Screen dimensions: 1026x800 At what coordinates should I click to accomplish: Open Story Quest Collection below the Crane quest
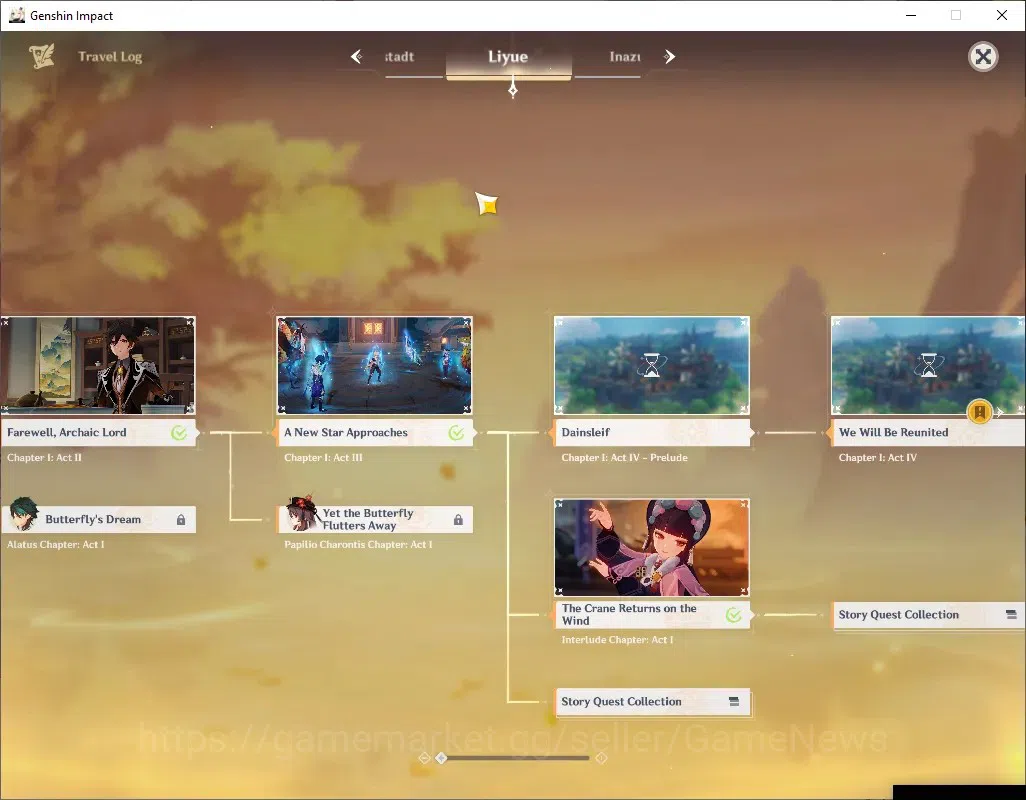(x=652, y=702)
